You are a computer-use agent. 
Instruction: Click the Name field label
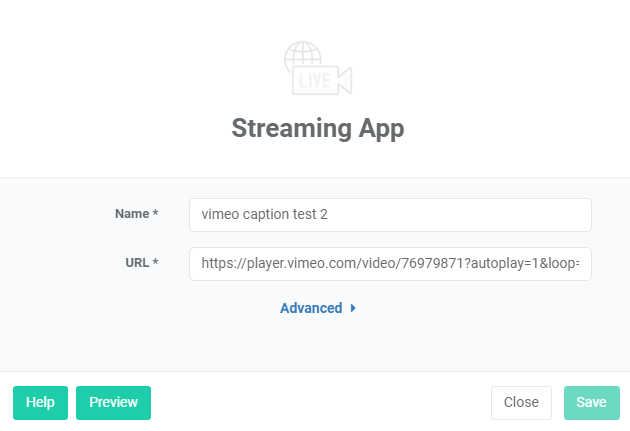131,214
